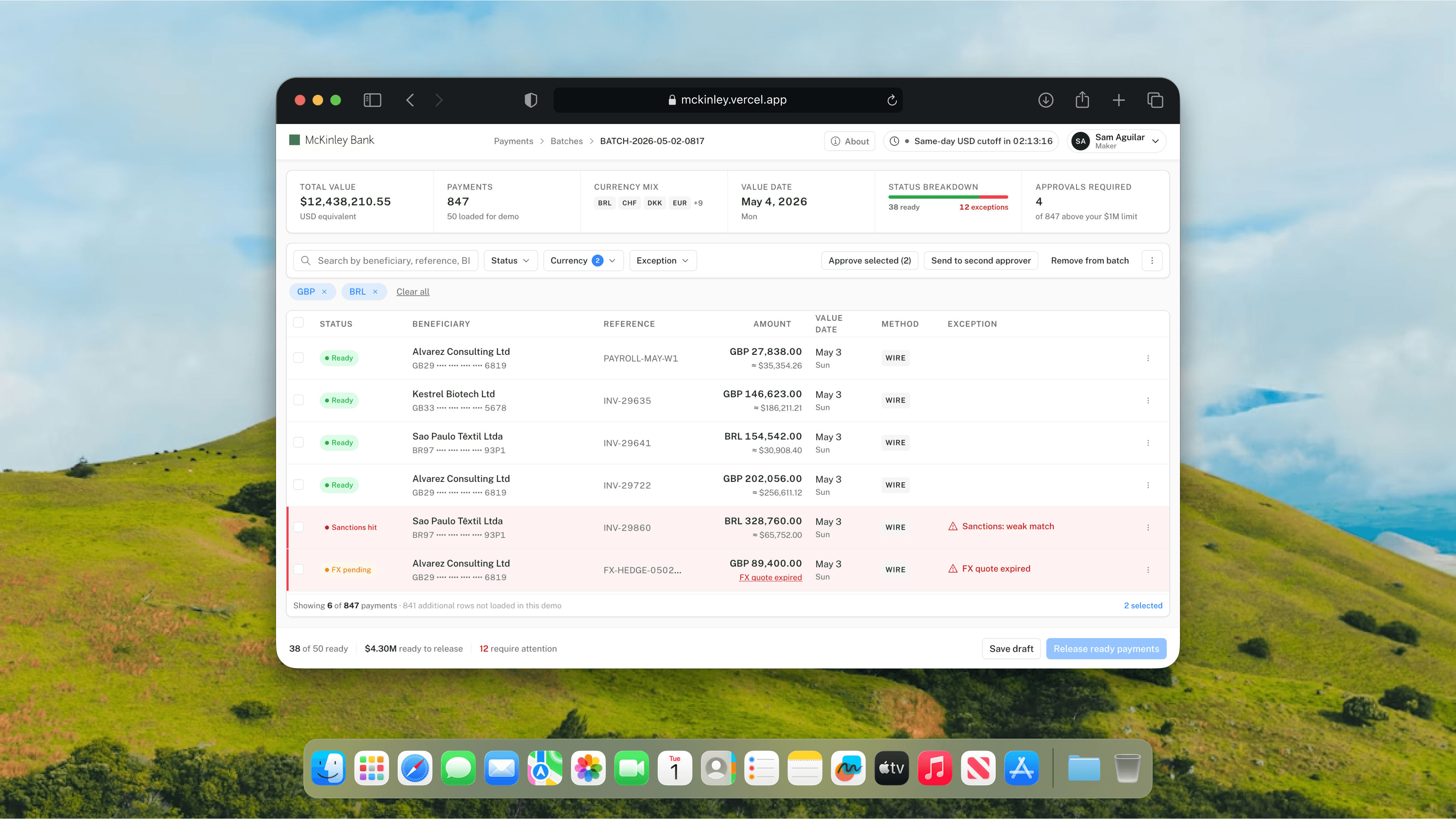
Task: Open row actions for INV-29641
Action: 1148,442
